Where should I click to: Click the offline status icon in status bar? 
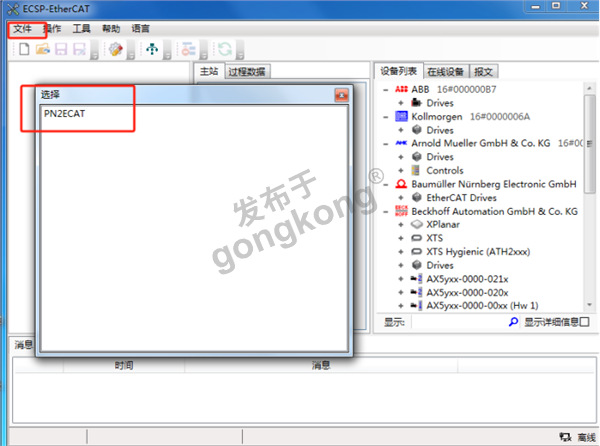[x=566, y=437]
